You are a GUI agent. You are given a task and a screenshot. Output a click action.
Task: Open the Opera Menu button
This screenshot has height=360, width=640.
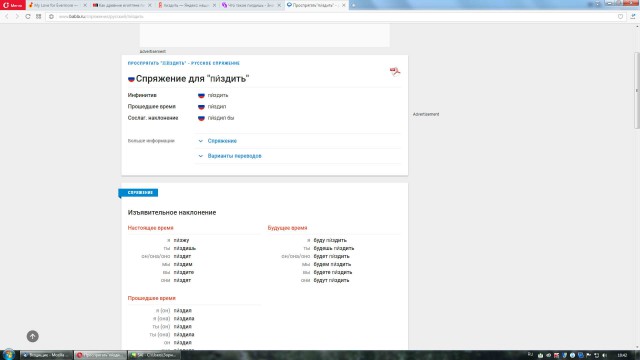coord(13,5)
